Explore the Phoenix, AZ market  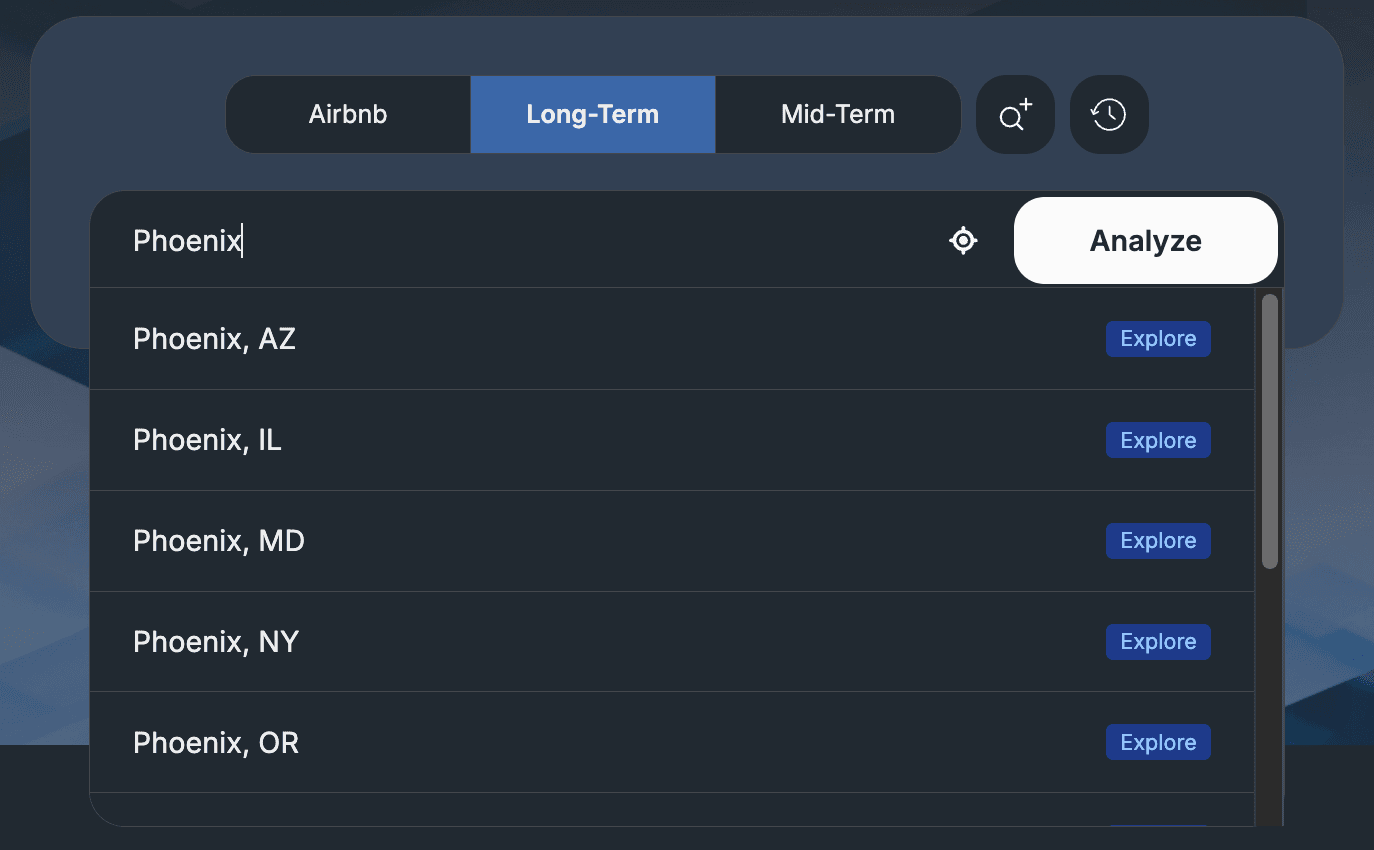click(1157, 339)
